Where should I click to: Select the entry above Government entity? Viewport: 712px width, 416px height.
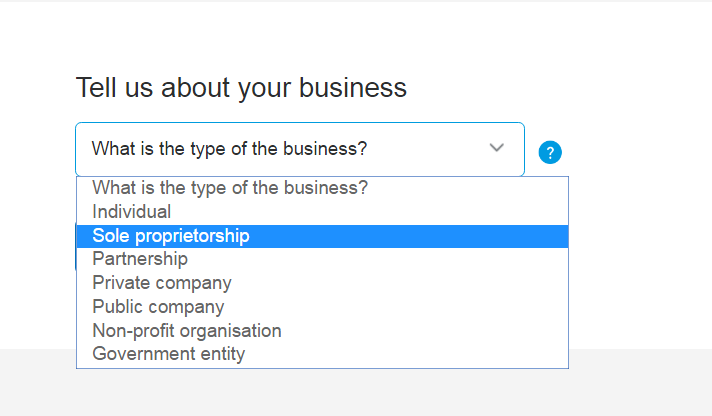click(187, 330)
